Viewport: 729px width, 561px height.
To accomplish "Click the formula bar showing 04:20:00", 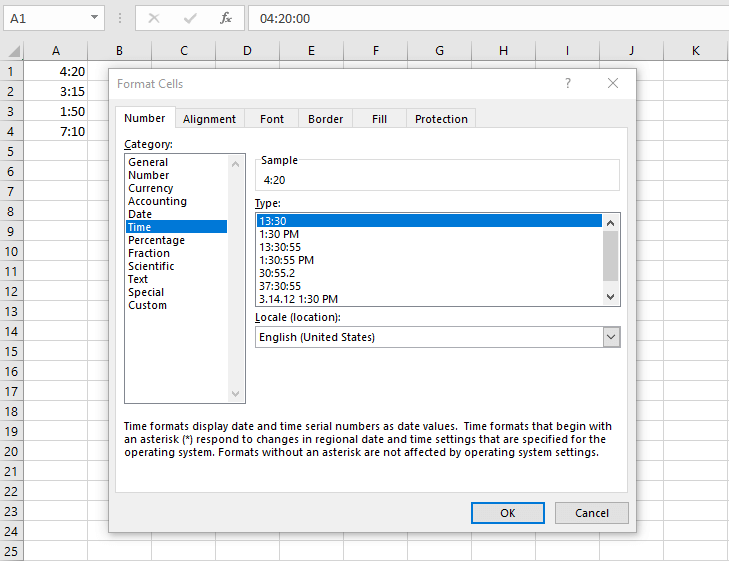I will pyautogui.click(x=488, y=18).
